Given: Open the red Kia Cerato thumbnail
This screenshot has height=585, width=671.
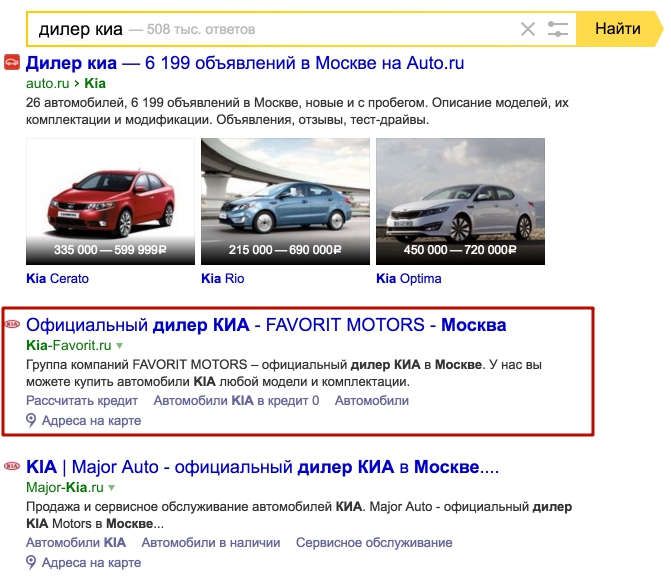Looking at the screenshot, I should (x=110, y=201).
